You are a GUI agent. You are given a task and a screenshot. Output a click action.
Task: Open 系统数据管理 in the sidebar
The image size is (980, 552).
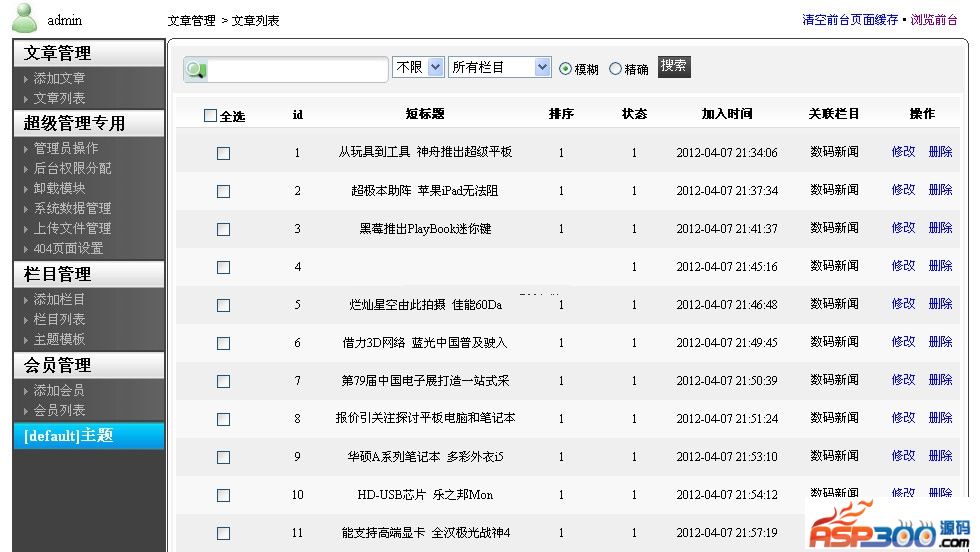point(72,208)
